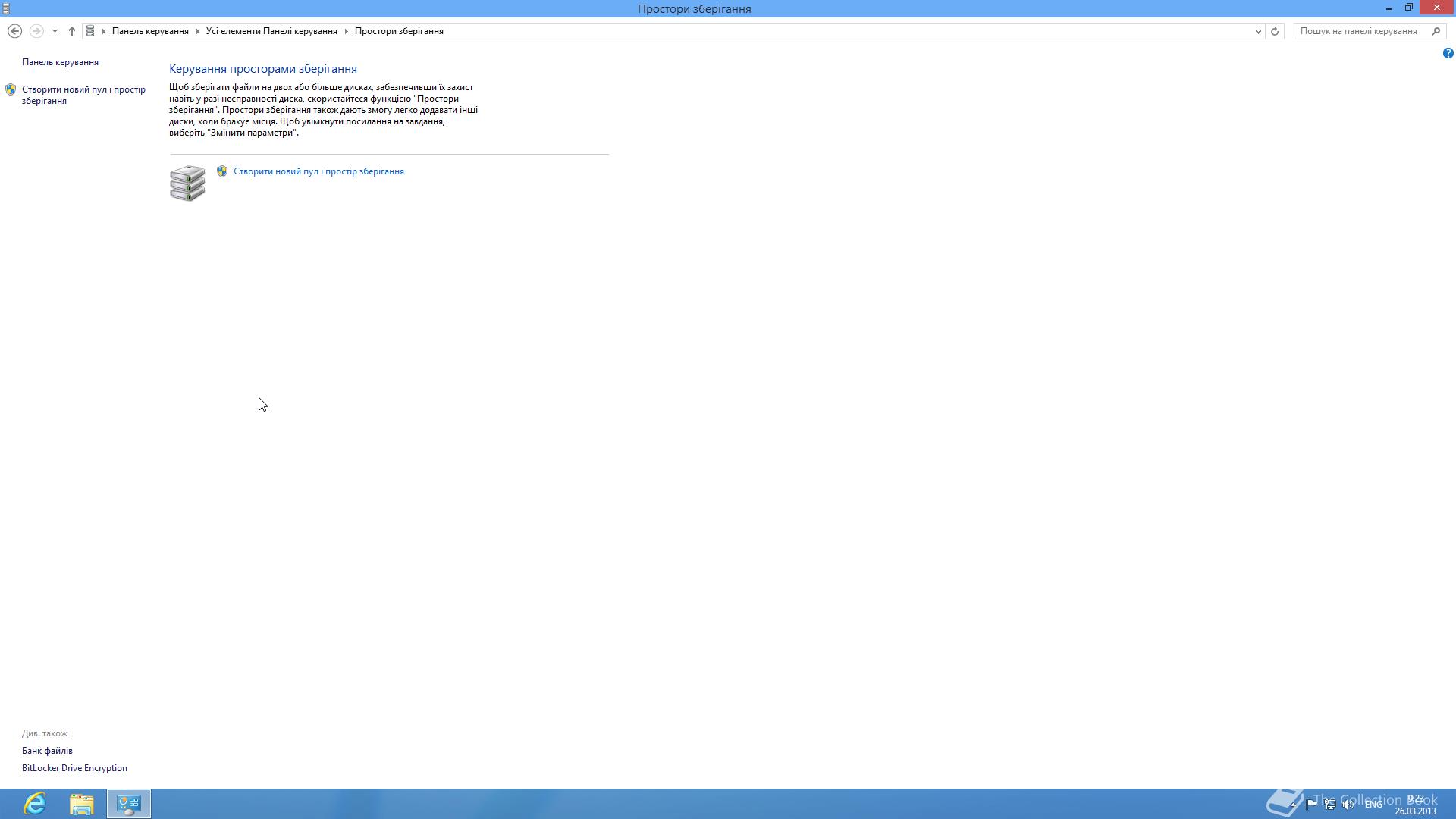Go back using the back arrow
1456x819 pixels.
14,31
